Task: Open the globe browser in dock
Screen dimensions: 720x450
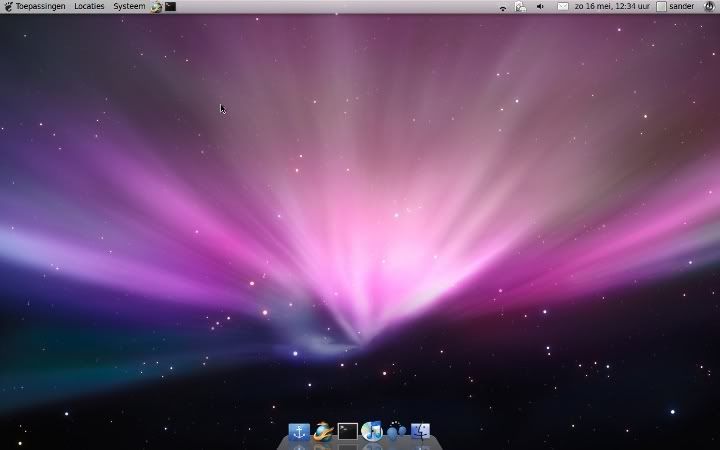Action: [x=322, y=432]
